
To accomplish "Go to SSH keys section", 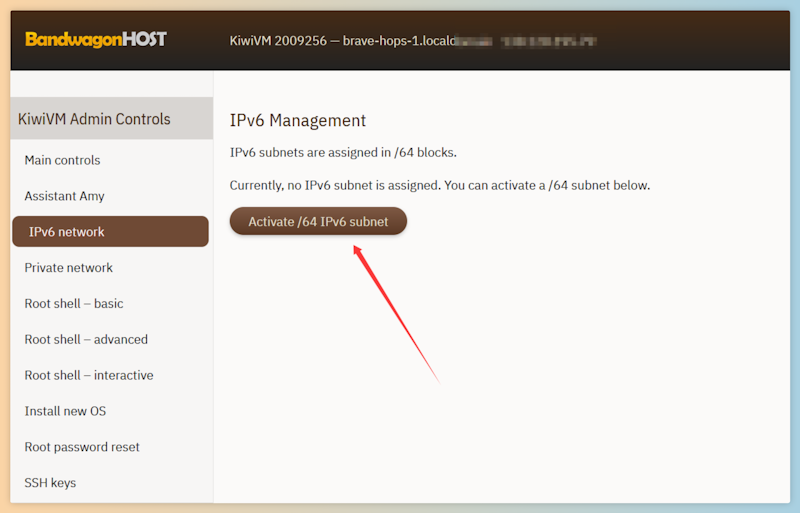I will (50, 483).
